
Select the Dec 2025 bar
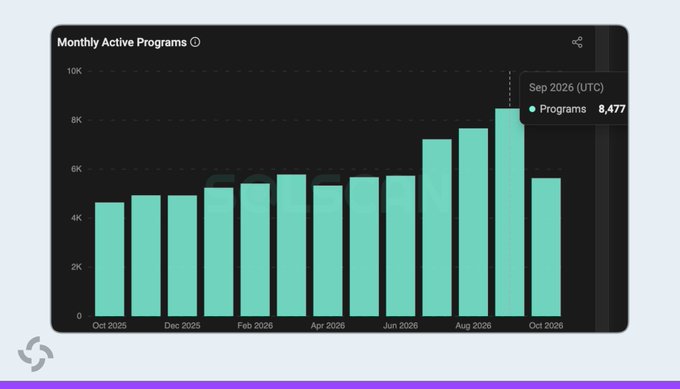[x=182, y=255]
